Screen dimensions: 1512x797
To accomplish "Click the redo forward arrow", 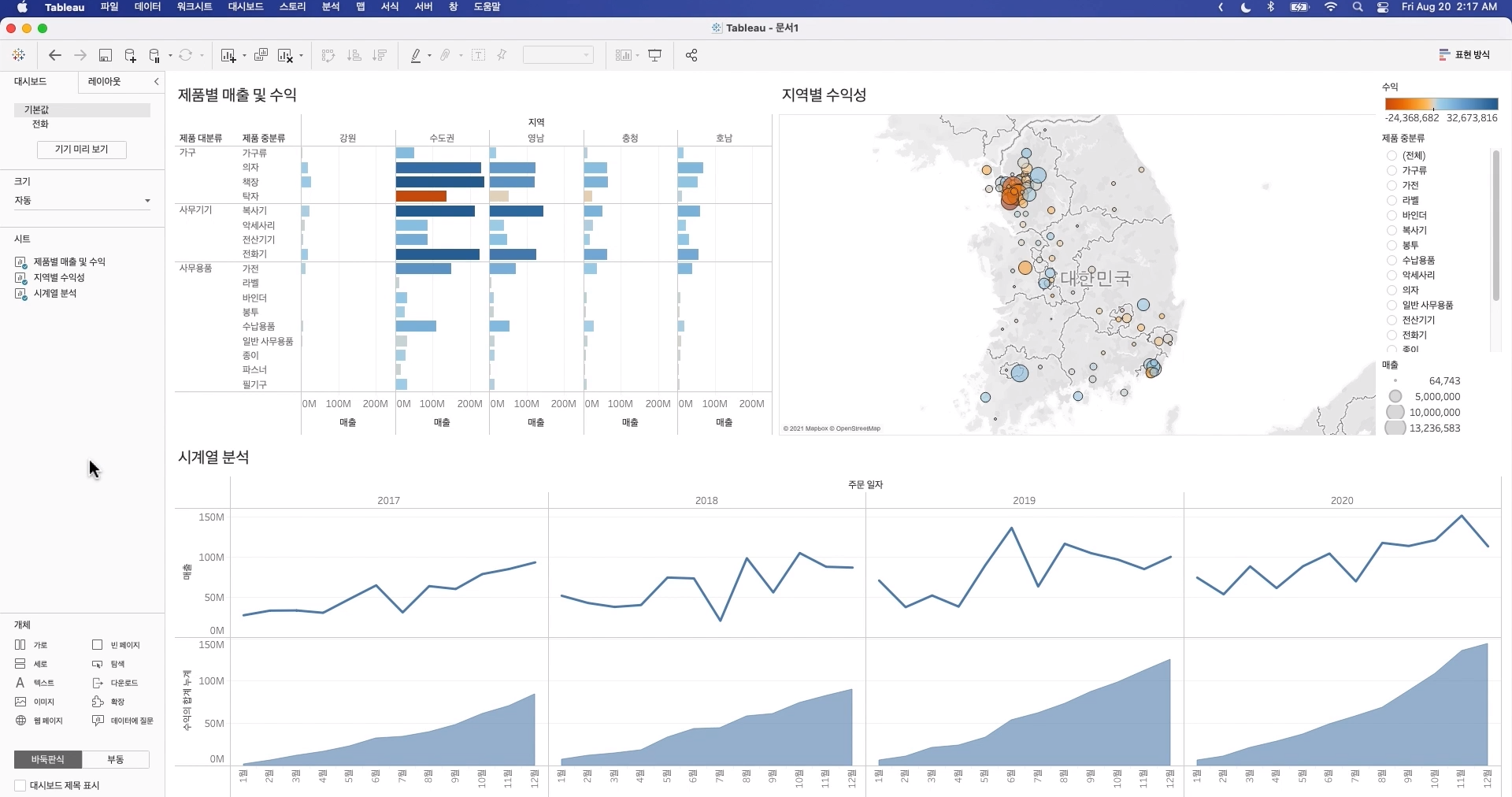I will [x=80, y=55].
